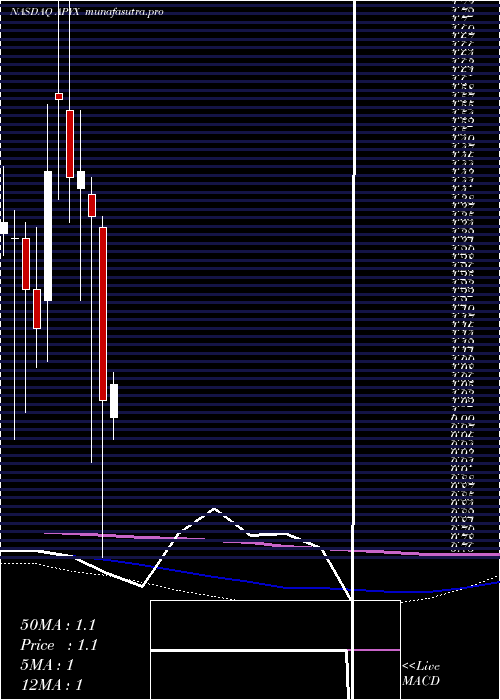The image size is (500, 700).
Task: Click the "50MA : 1.1" label
Action: 58,625
